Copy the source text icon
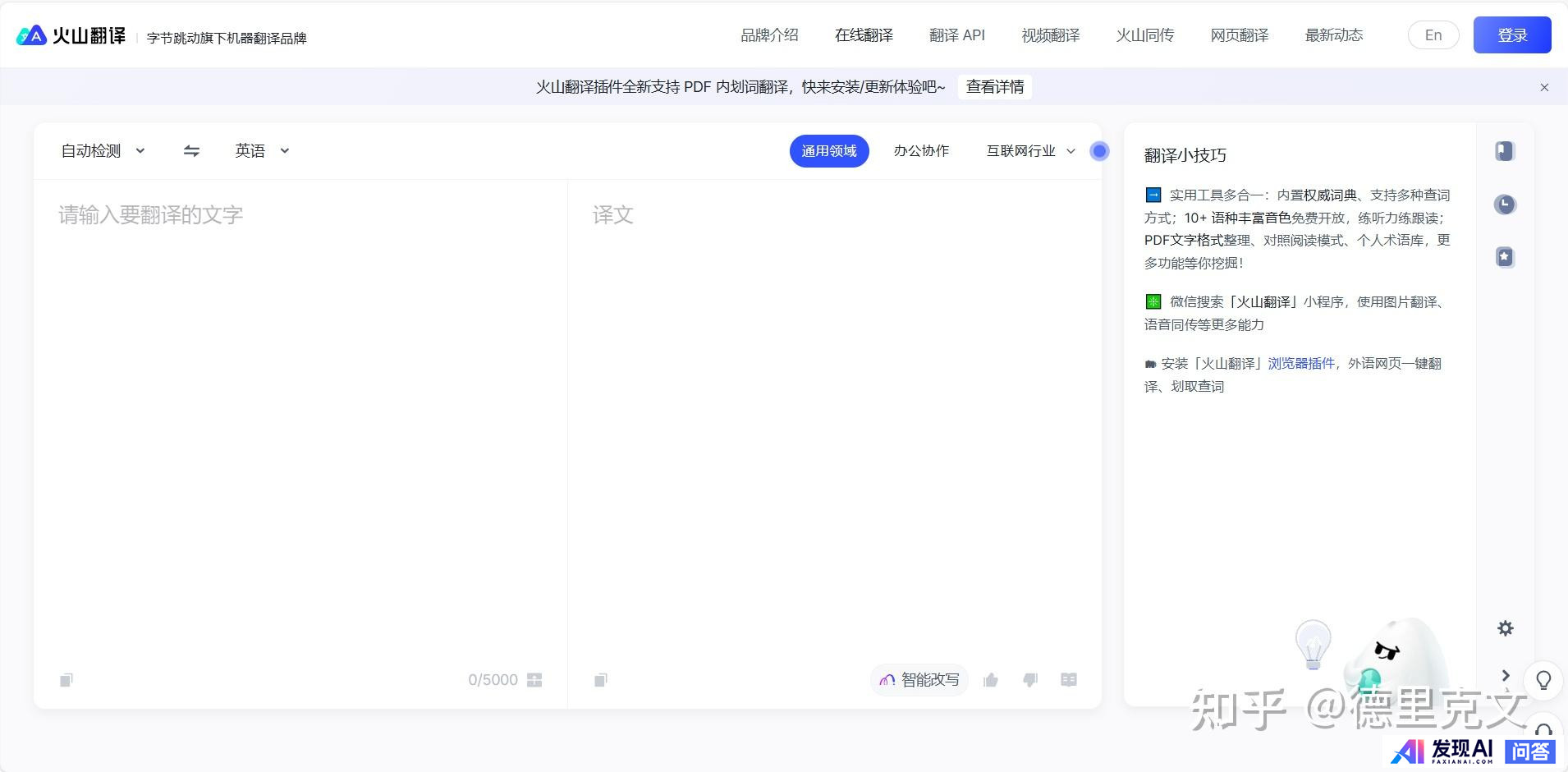The image size is (1568, 772). [x=66, y=680]
